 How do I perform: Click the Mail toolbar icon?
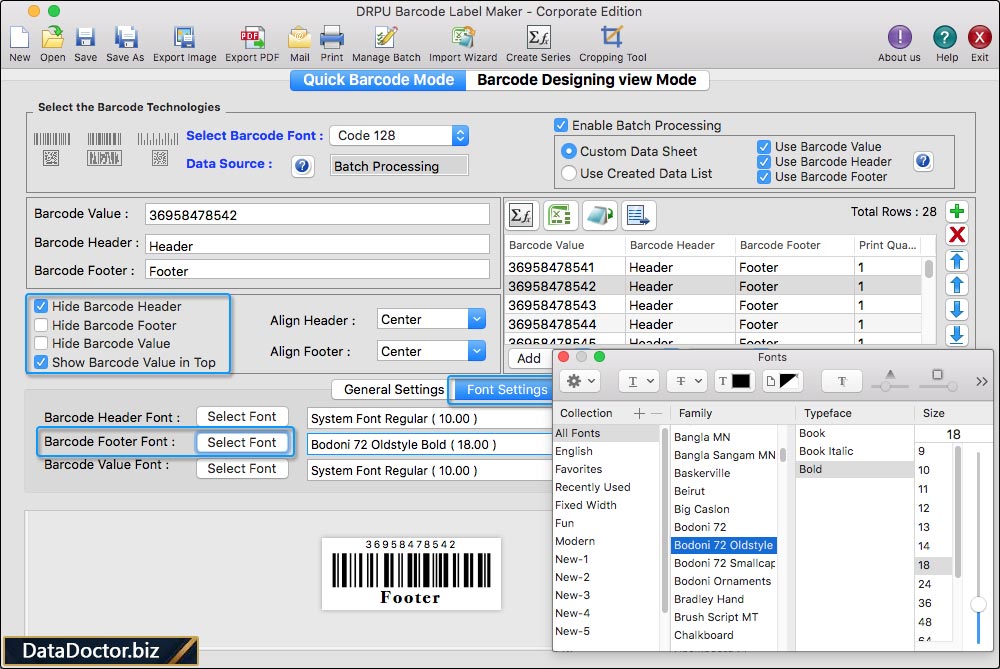coord(299,38)
